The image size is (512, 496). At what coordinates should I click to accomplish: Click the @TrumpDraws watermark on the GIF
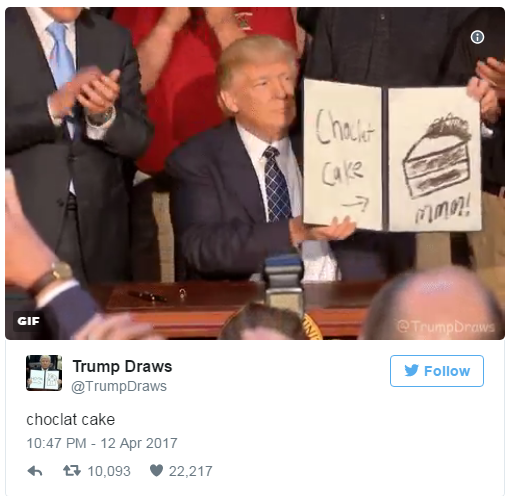coord(446,327)
